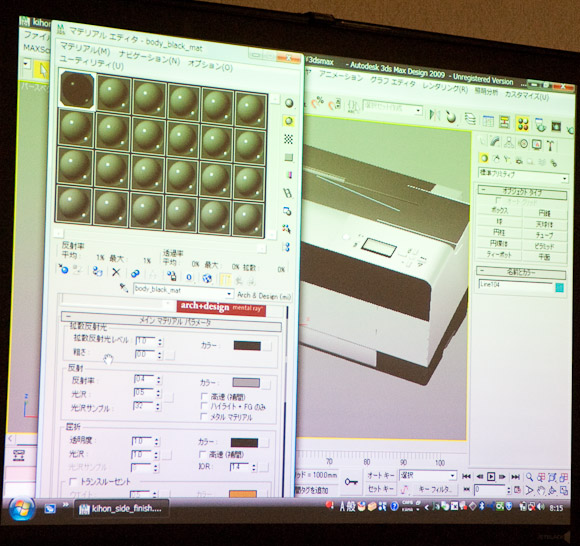
Task: Click the ティーポット primitive button
Action: tap(498, 255)
